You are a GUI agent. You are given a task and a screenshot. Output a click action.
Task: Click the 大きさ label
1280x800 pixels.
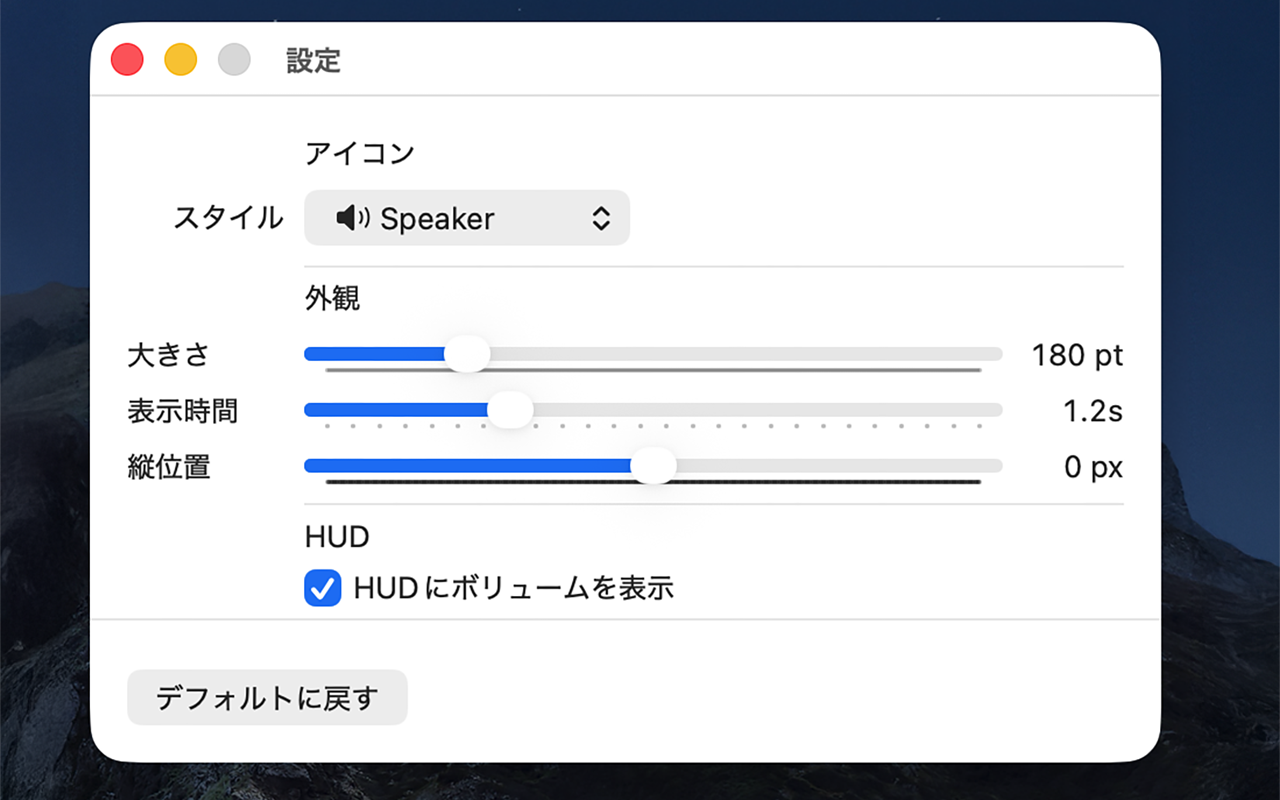169,355
